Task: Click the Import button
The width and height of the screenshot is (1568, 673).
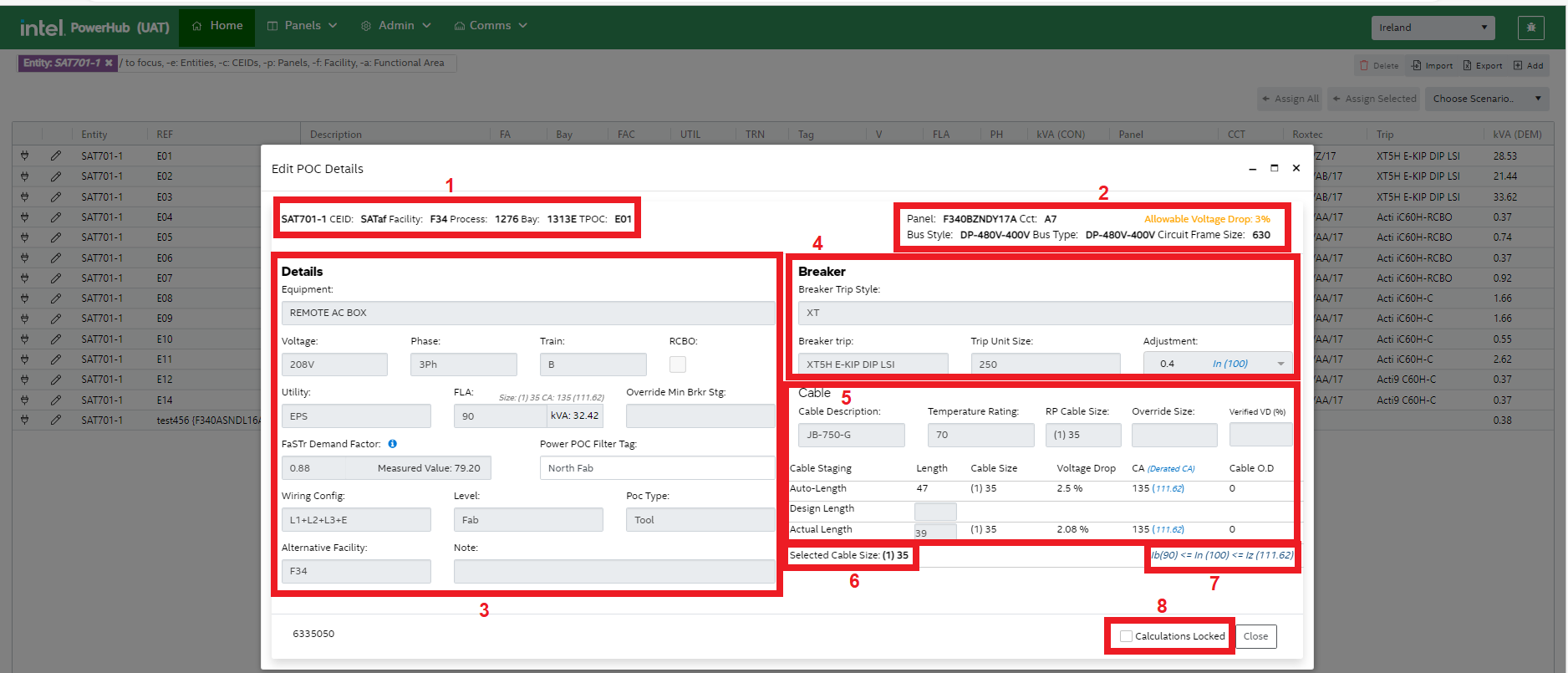Action: (x=1433, y=65)
